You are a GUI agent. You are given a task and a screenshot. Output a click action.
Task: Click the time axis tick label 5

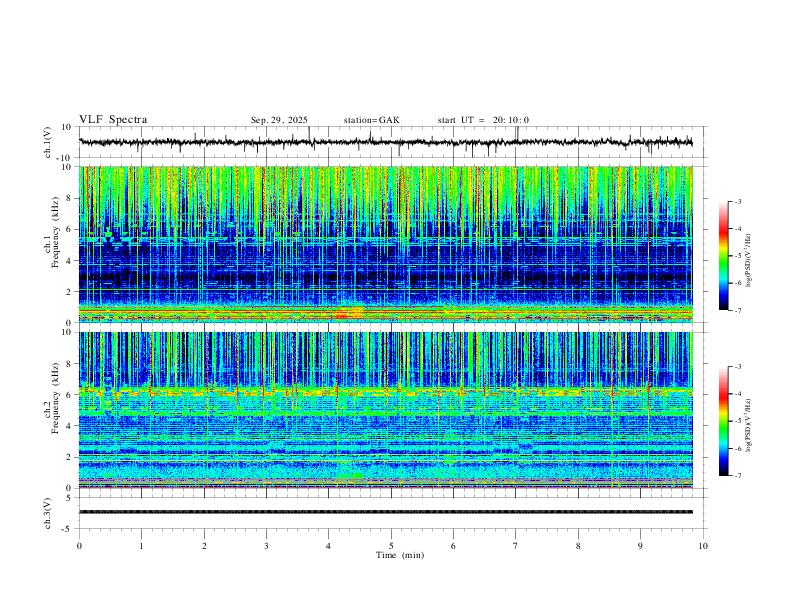click(391, 546)
